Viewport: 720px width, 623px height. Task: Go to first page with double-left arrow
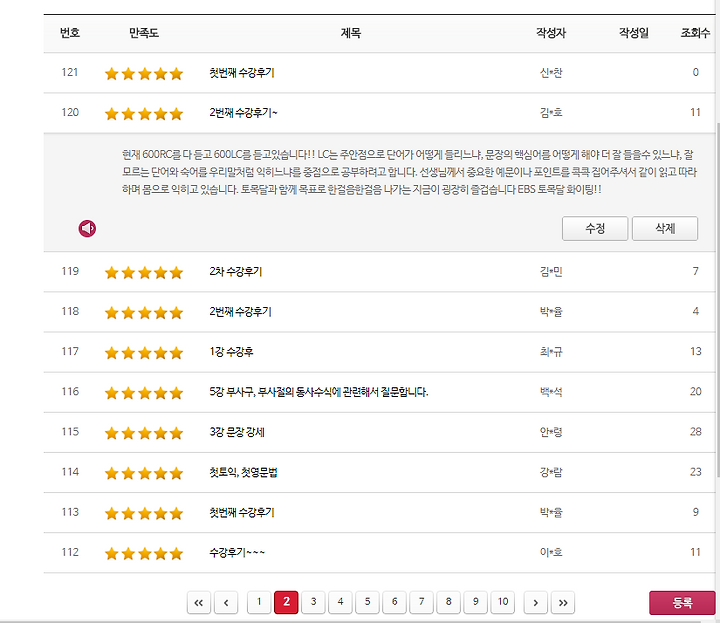[x=199, y=602]
